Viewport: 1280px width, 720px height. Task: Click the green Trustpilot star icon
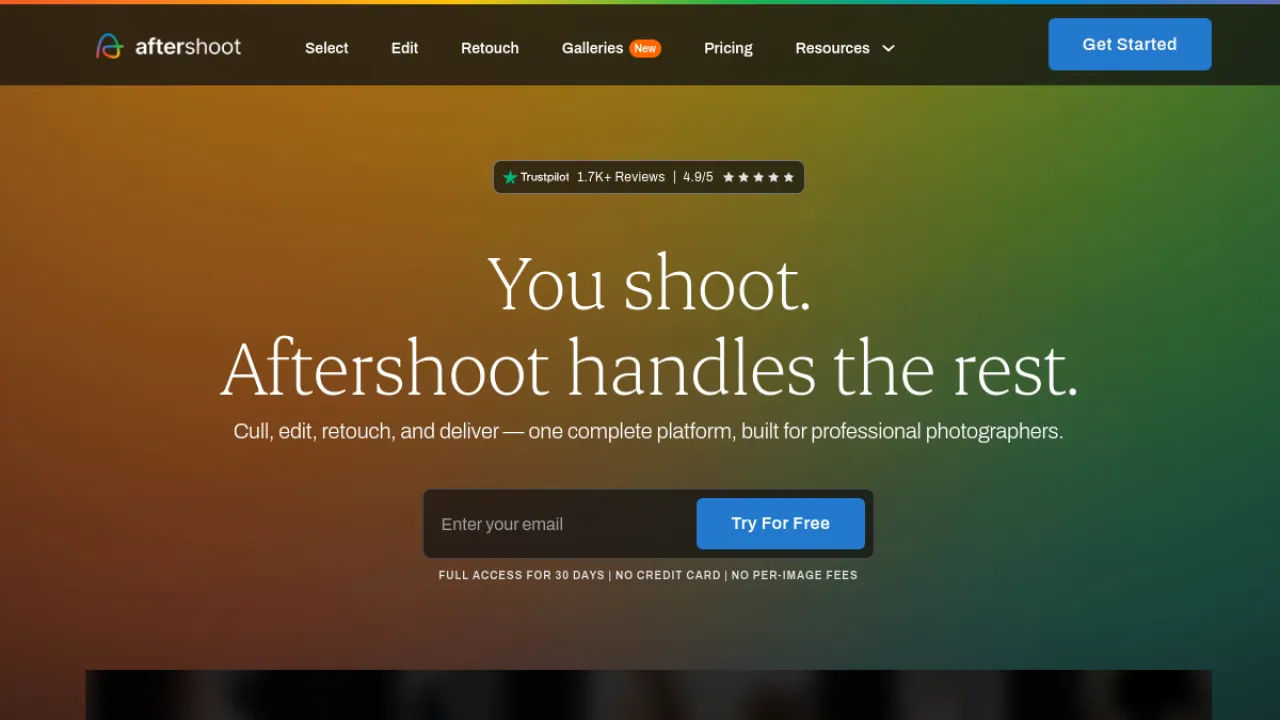pos(510,177)
